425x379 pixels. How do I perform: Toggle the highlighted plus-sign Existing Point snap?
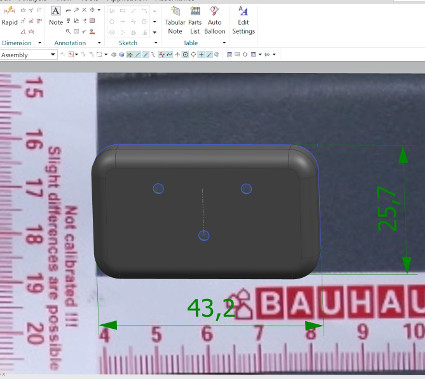(x=201, y=55)
